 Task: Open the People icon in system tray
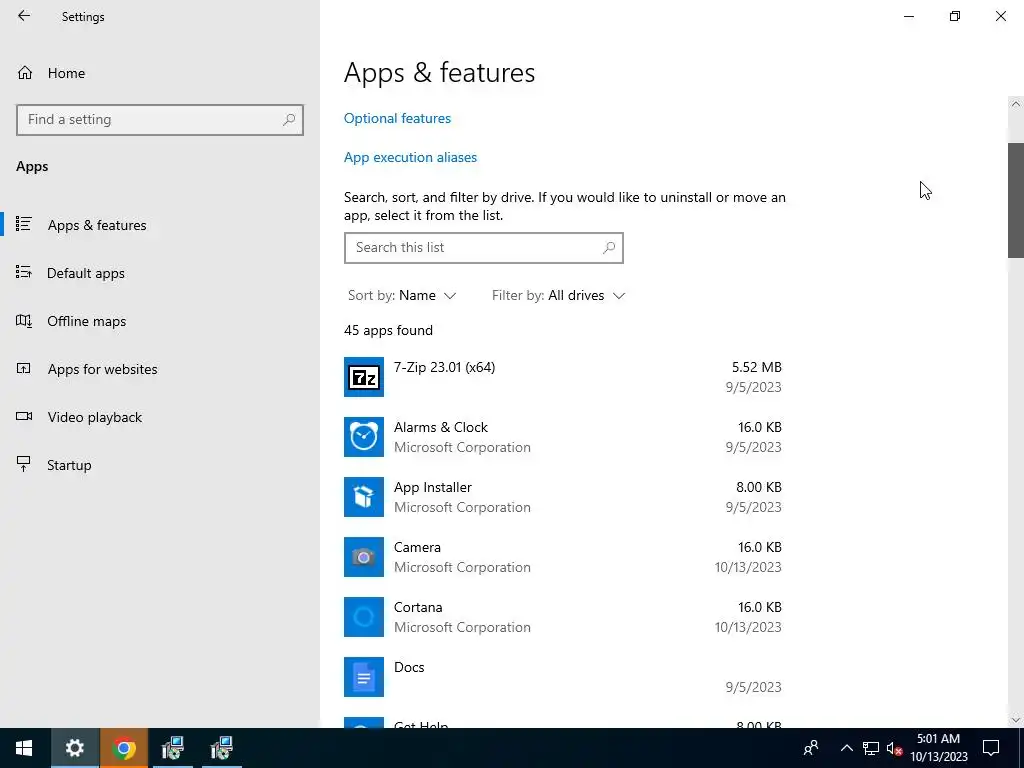click(811, 748)
